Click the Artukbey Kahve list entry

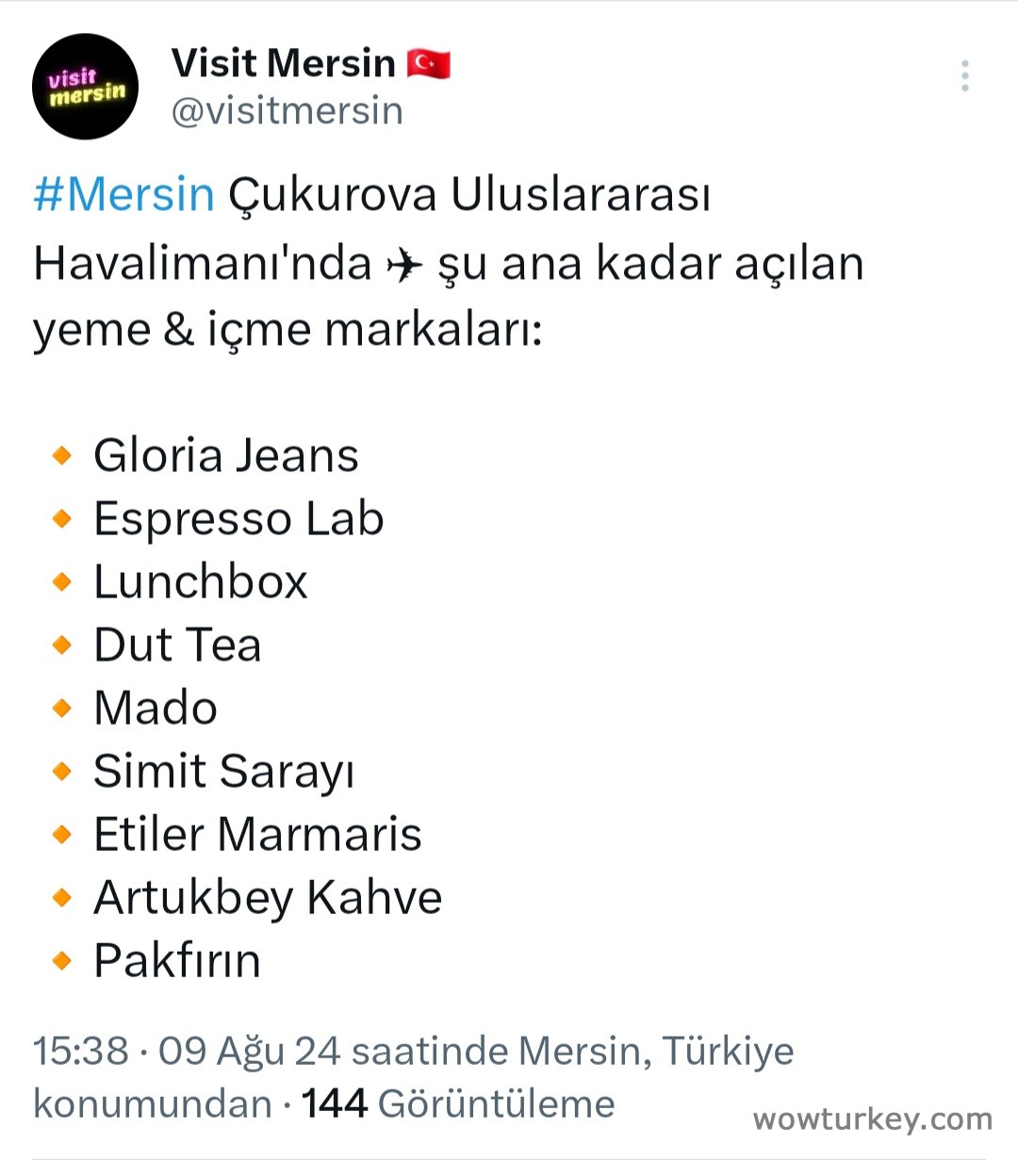[268, 898]
